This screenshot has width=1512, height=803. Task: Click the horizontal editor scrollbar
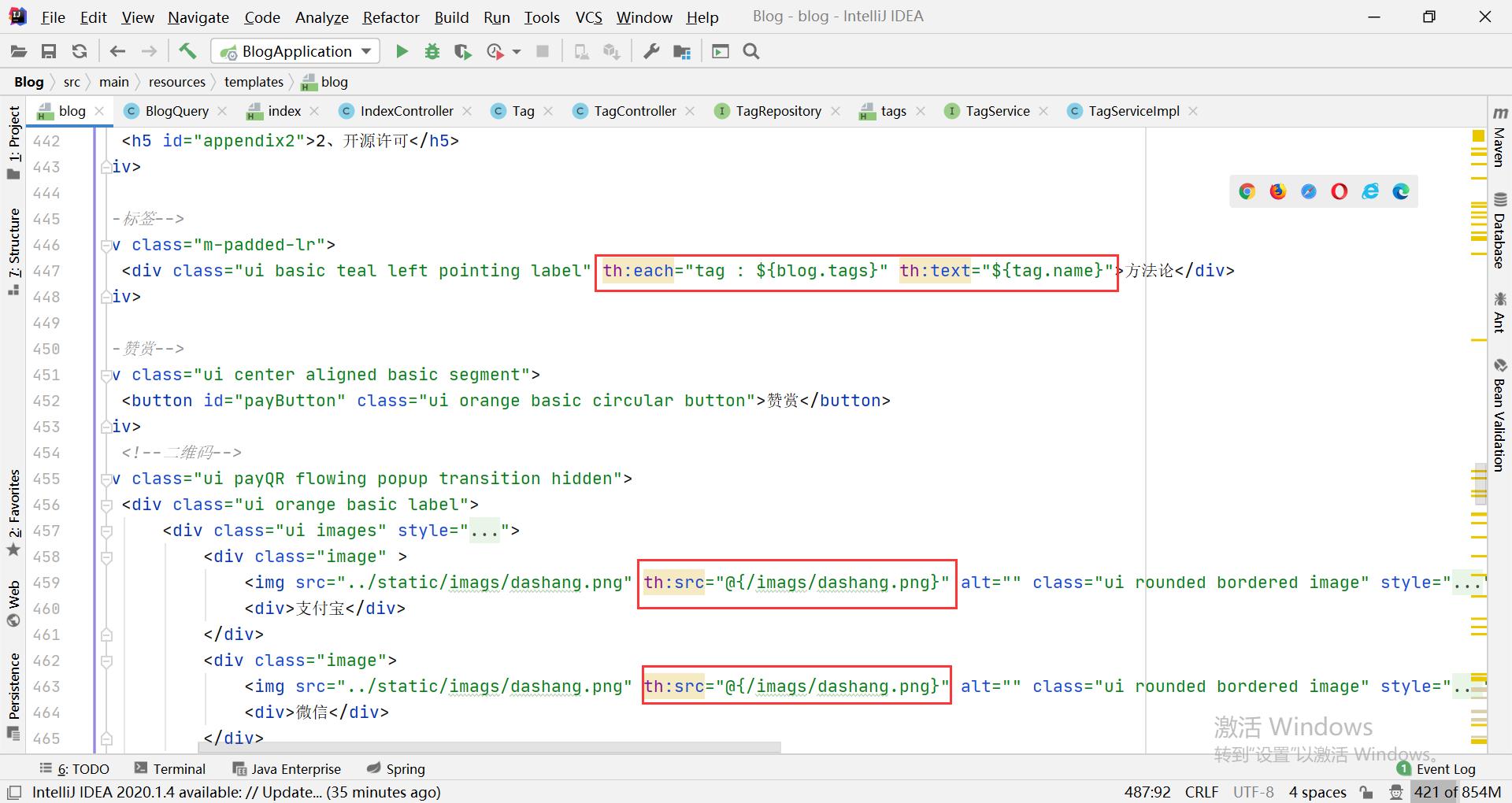pos(491,747)
